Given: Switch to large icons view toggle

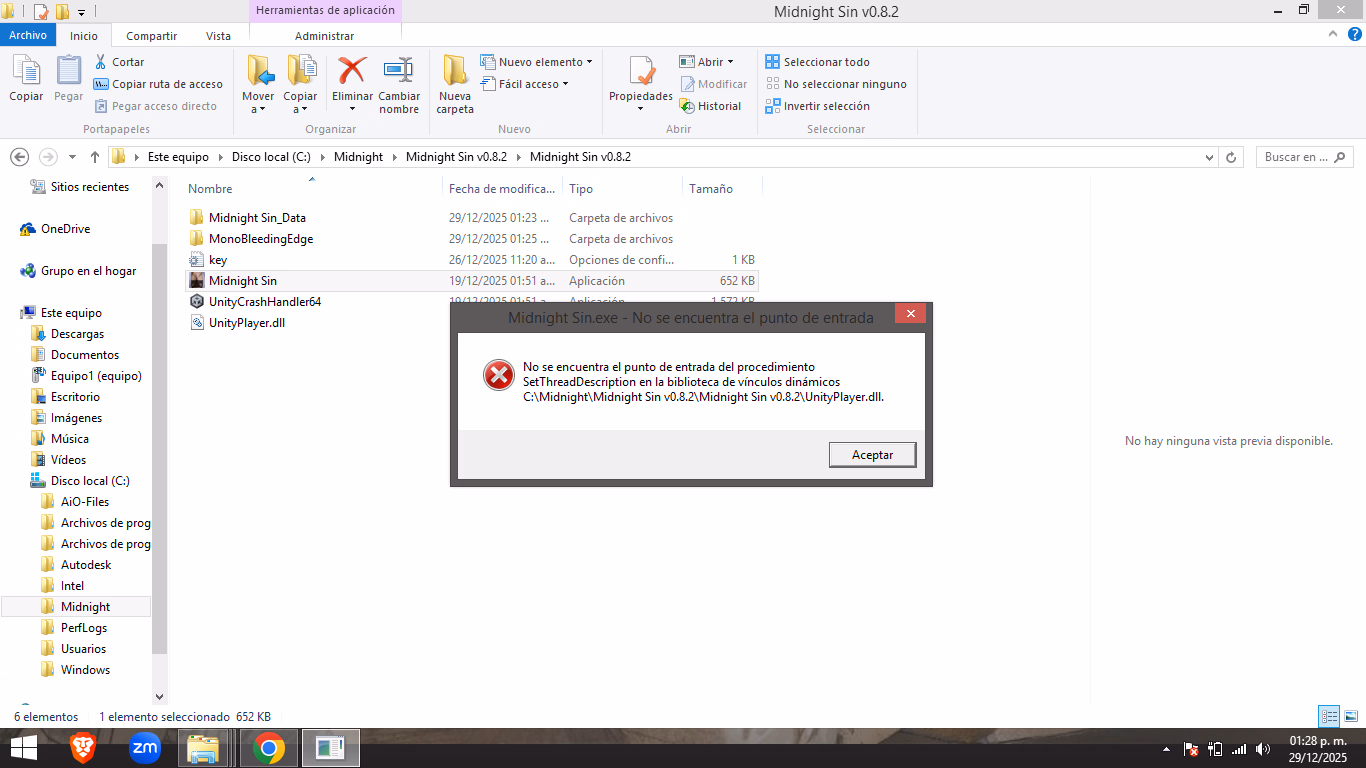Looking at the screenshot, I should (x=1351, y=716).
